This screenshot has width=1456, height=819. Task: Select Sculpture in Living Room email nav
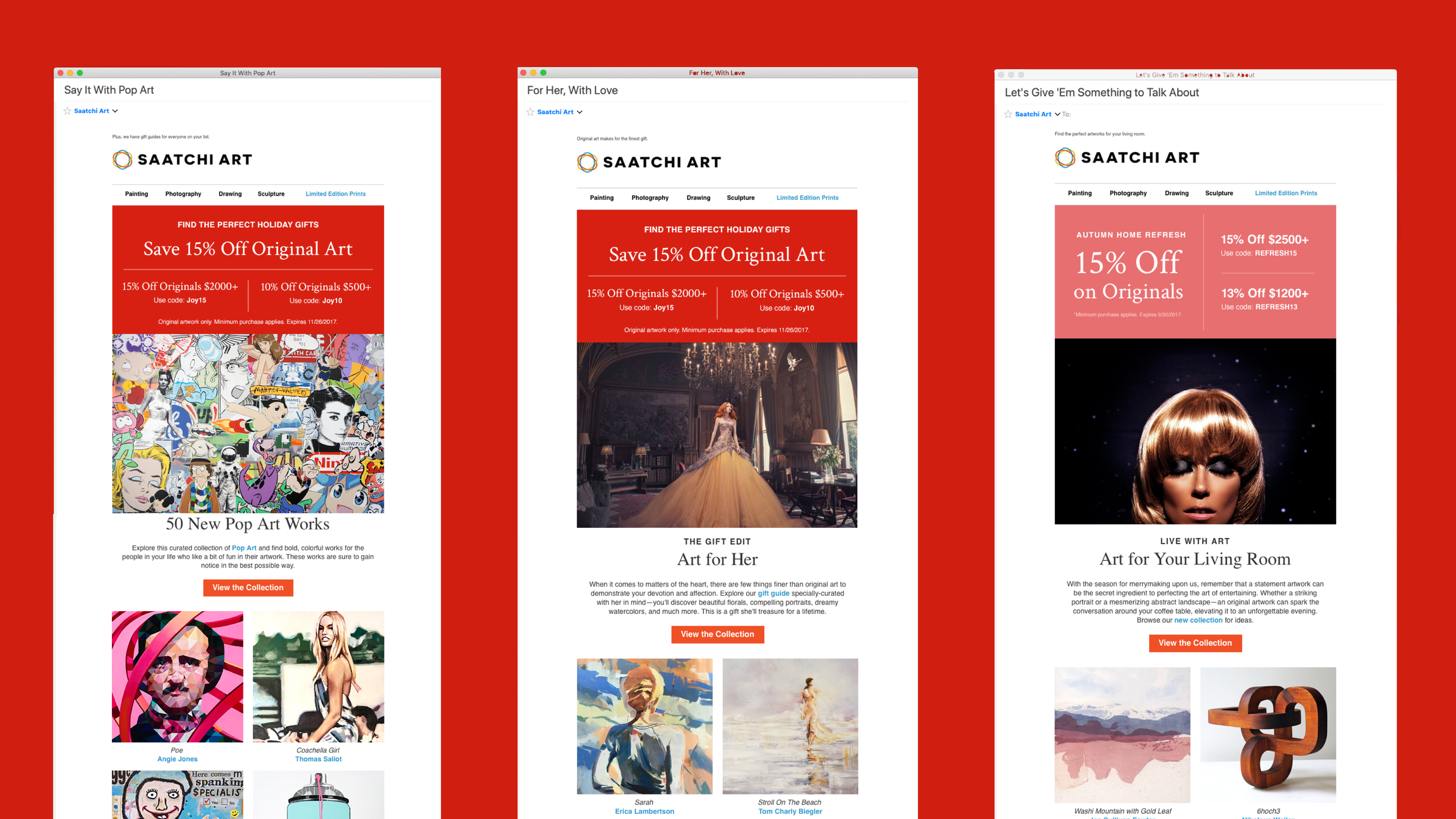click(x=1219, y=193)
